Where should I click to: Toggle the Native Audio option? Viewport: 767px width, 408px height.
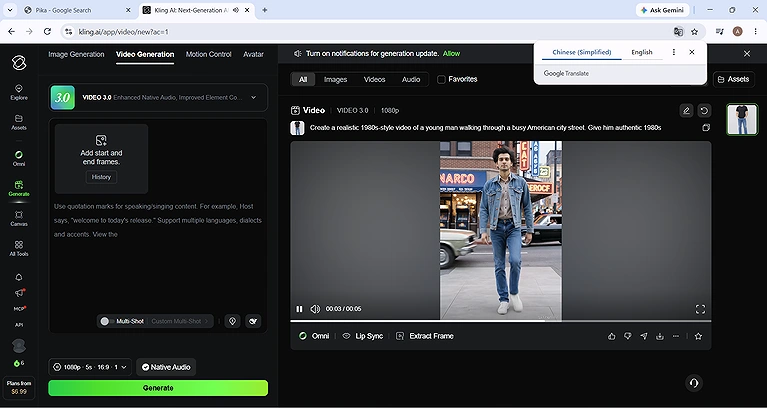pyautogui.click(x=166, y=367)
